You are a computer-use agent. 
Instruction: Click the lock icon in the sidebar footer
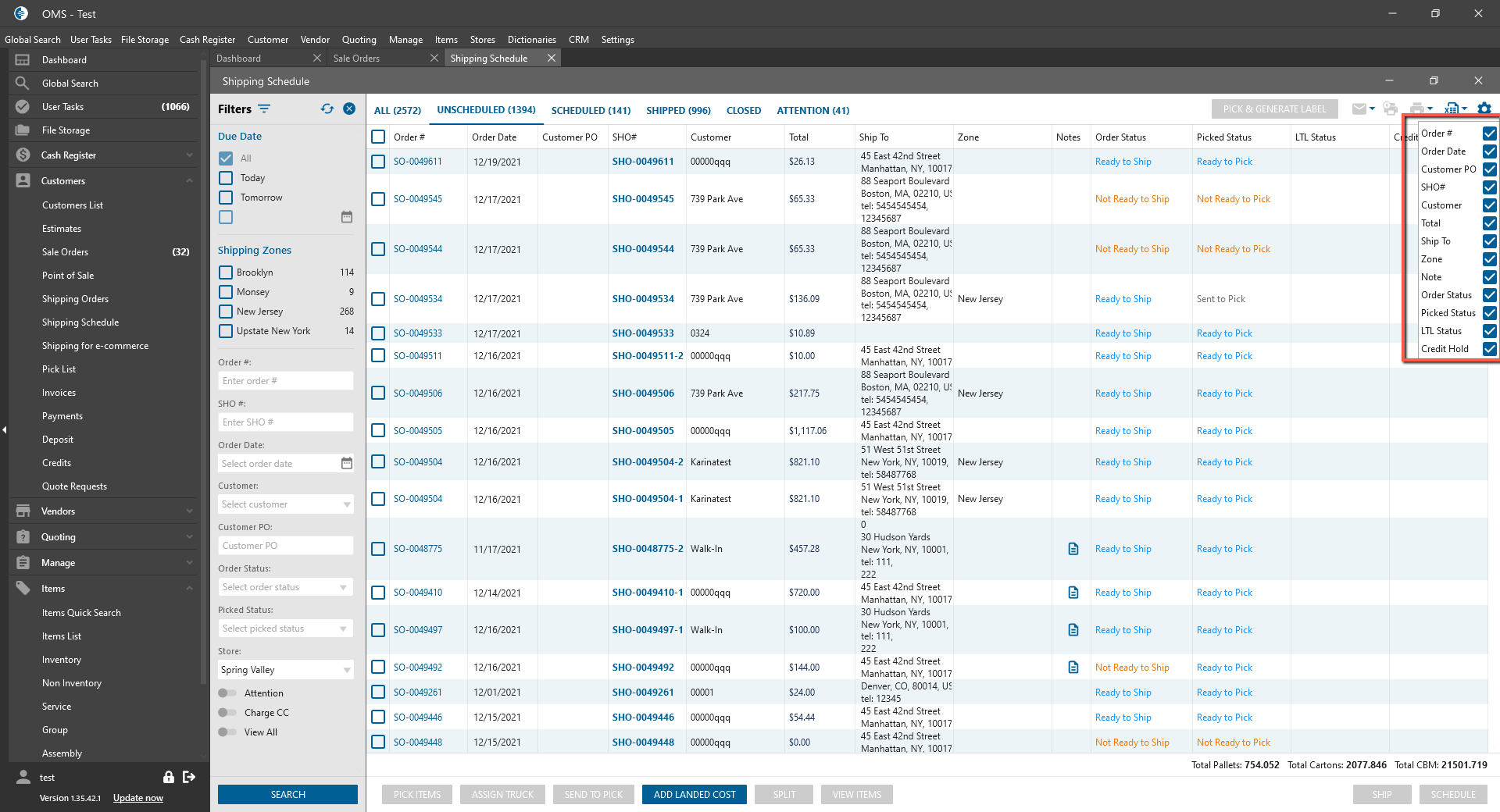(168, 777)
